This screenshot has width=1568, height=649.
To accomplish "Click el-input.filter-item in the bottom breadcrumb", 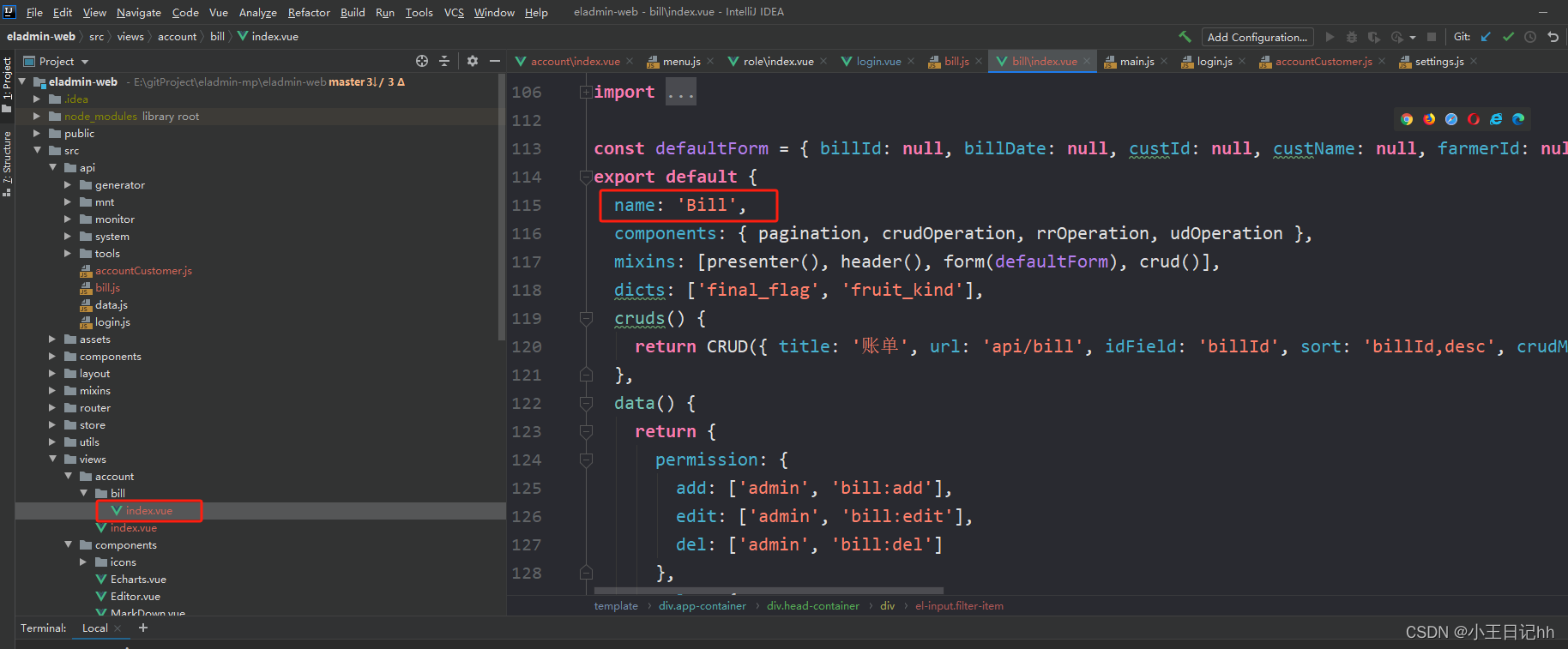I will [x=959, y=605].
